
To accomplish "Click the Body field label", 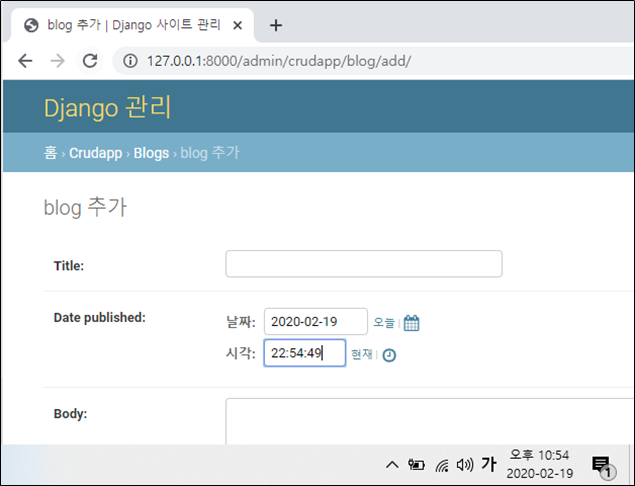I will tap(70, 414).
